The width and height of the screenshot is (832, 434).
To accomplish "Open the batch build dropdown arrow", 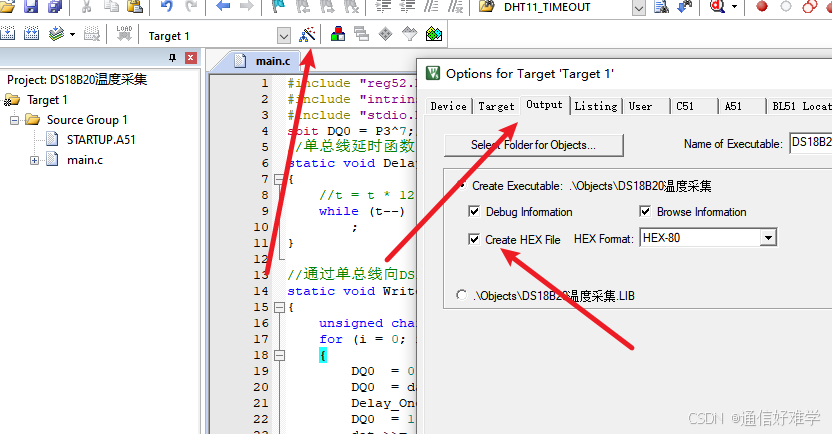I will coord(73,34).
